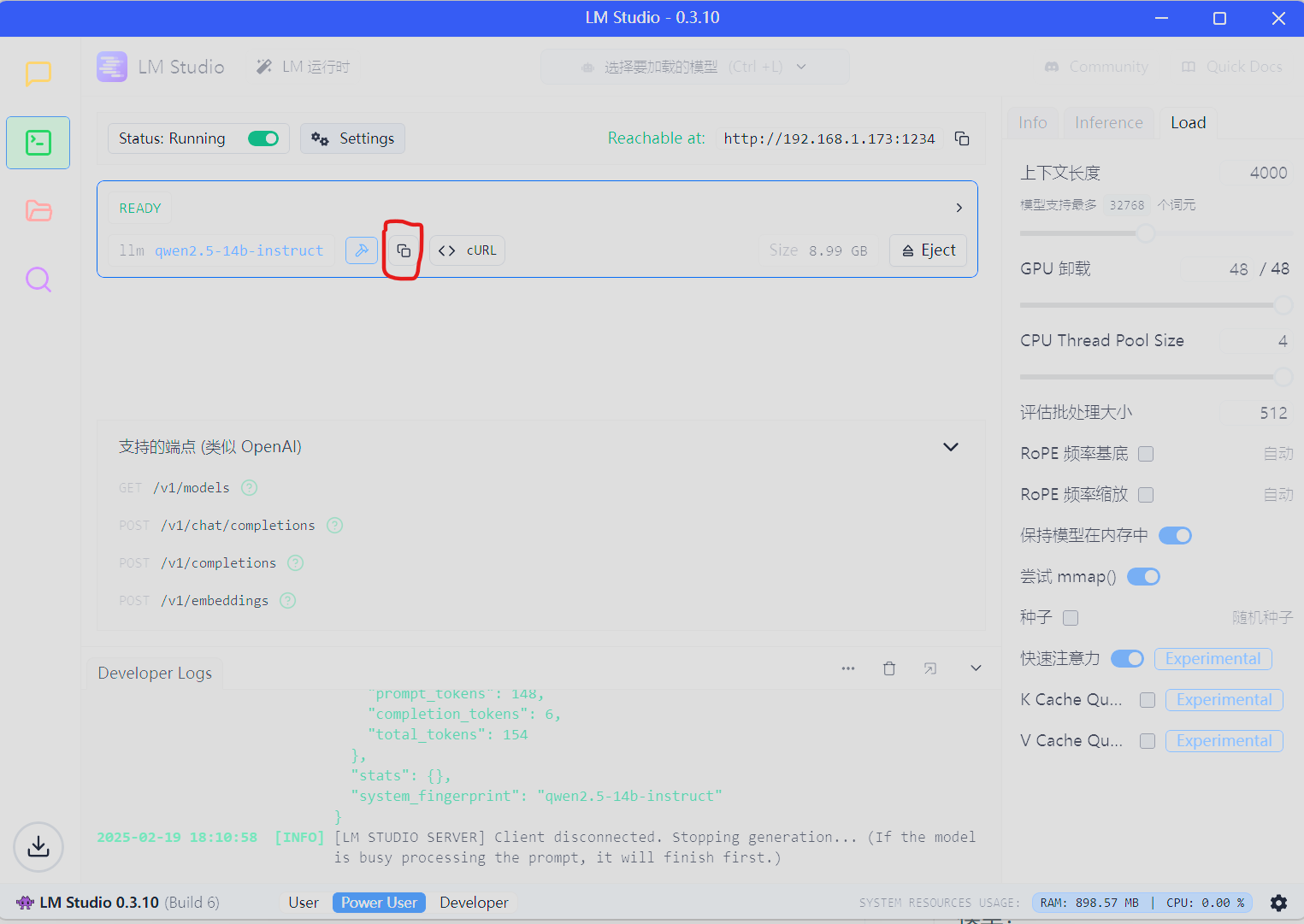Select Power User mode
Screen dimensions: 1304x924
379,903
